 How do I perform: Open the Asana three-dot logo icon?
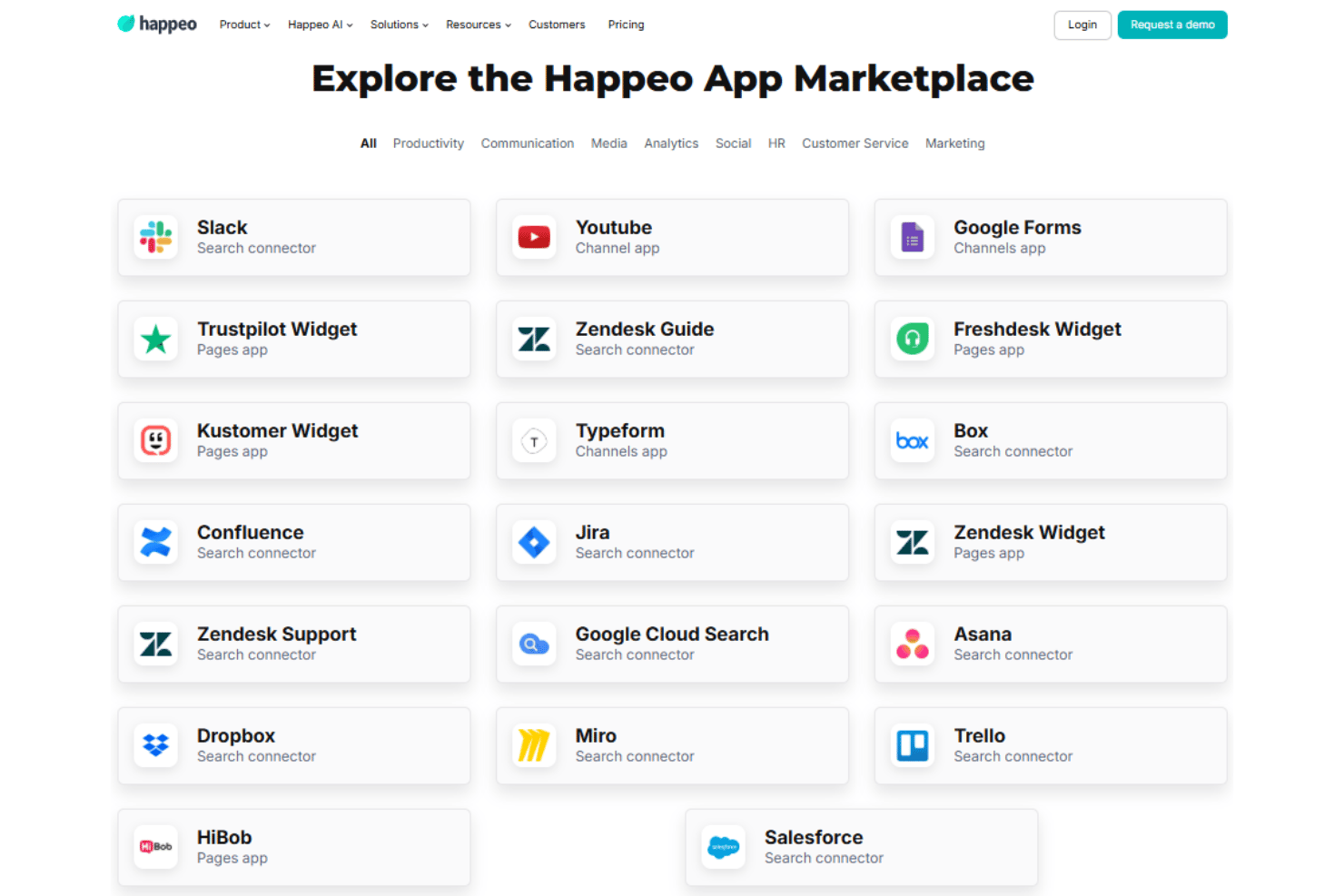pos(913,644)
